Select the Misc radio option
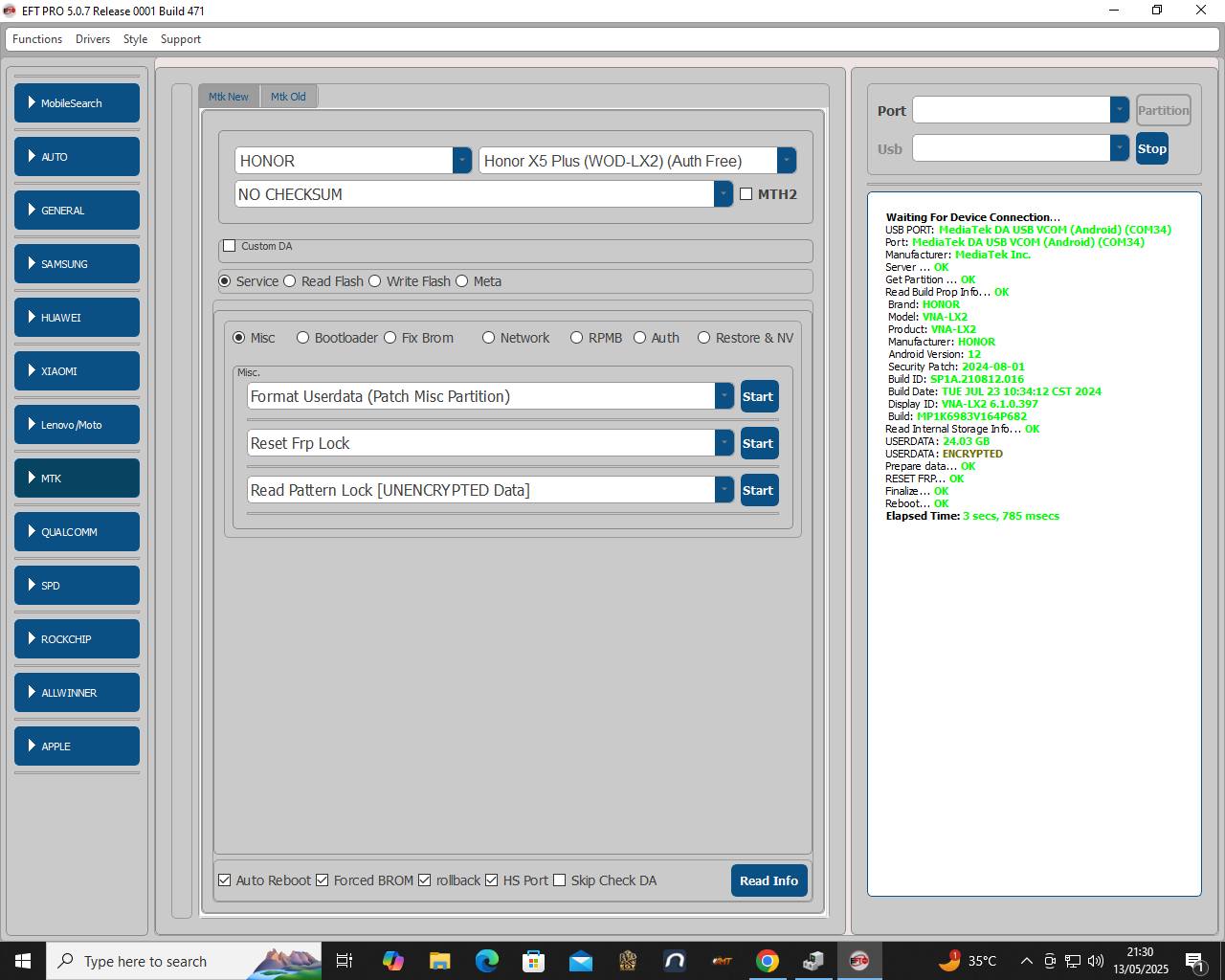This screenshot has height=980, width=1225. pyautogui.click(x=239, y=338)
